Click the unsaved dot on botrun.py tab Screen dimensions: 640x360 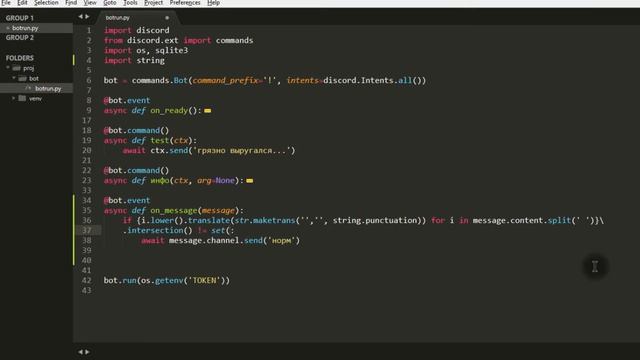click(x=167, y=18)
